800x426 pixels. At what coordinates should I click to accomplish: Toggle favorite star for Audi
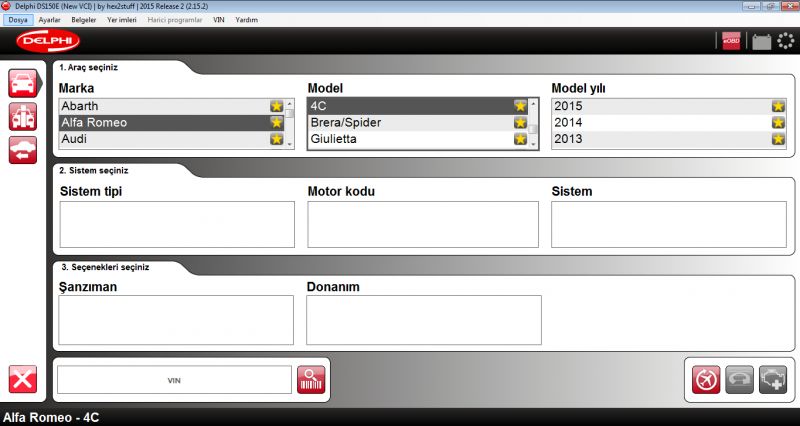277,139
